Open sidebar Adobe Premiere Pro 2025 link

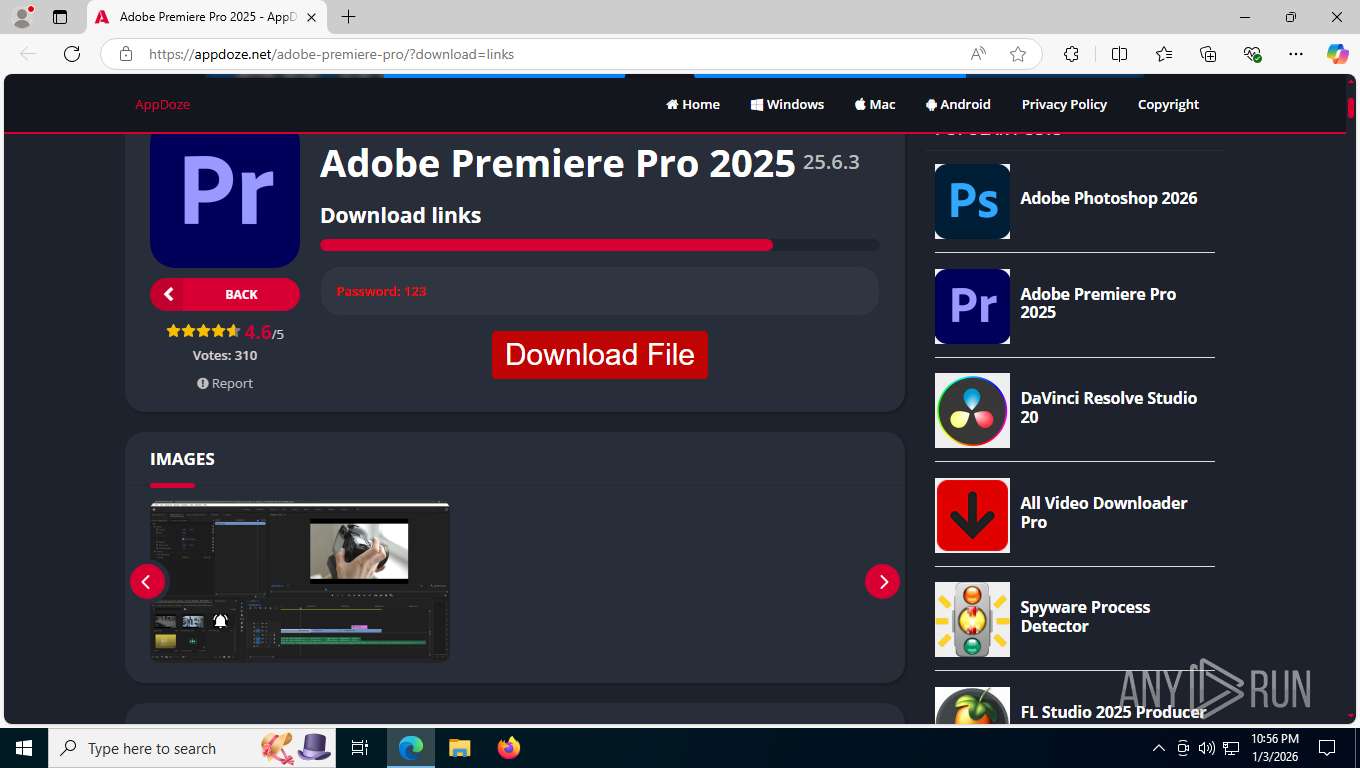click(1098, 303)
